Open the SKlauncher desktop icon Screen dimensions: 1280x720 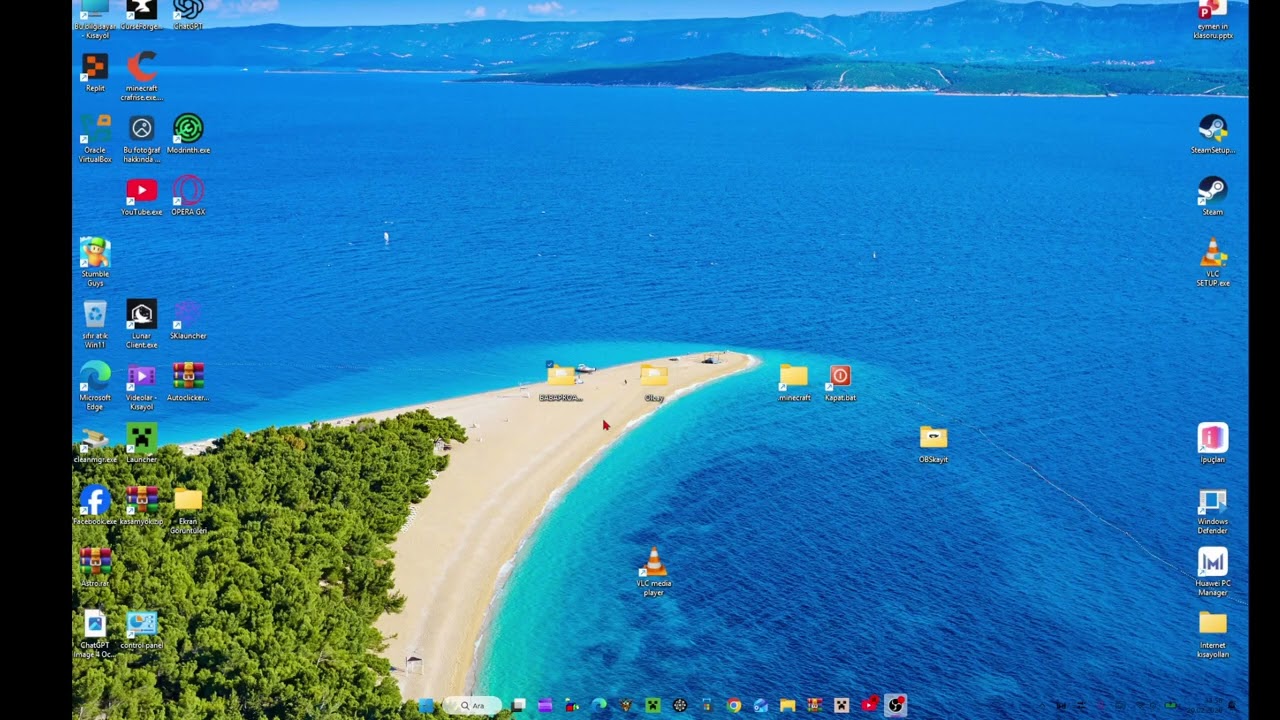pyautogui.click(x=188, y=320)
